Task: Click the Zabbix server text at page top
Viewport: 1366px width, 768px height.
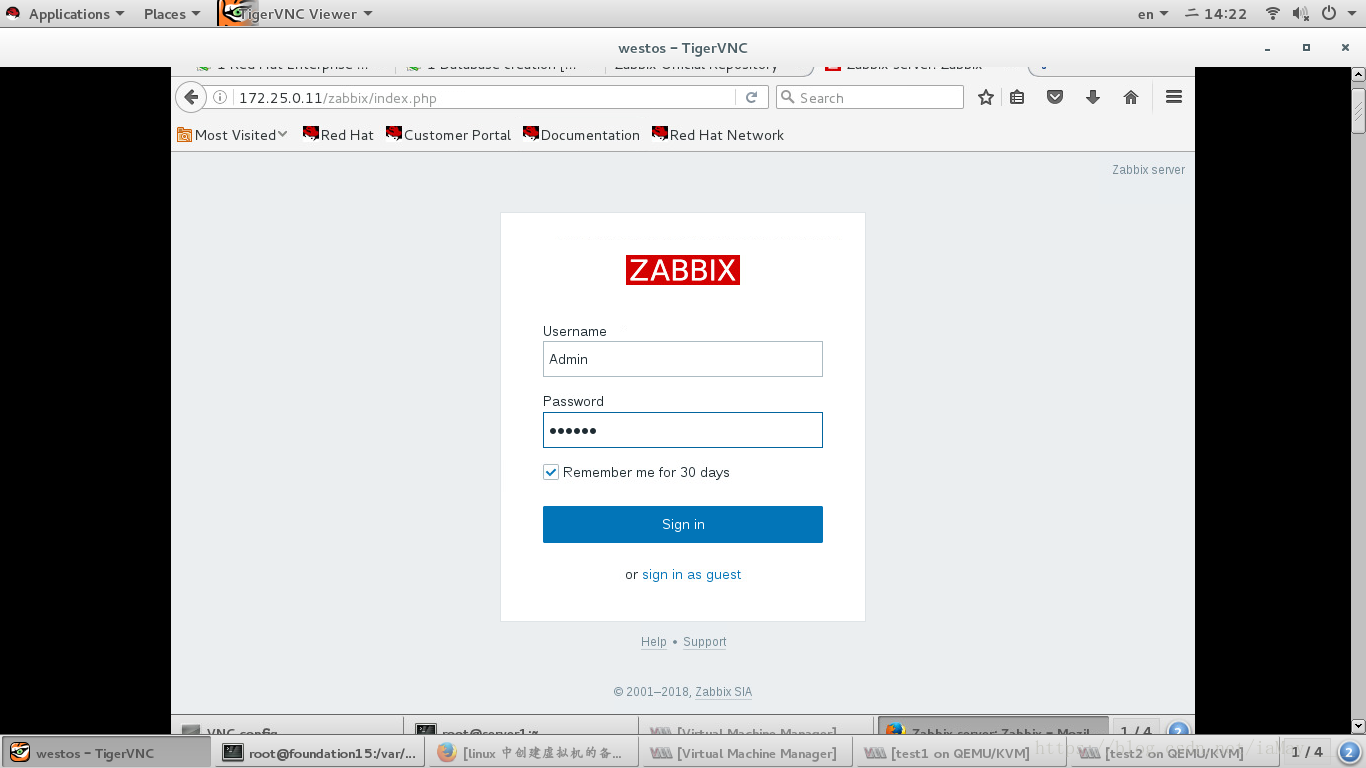Action: point(1148,170)
